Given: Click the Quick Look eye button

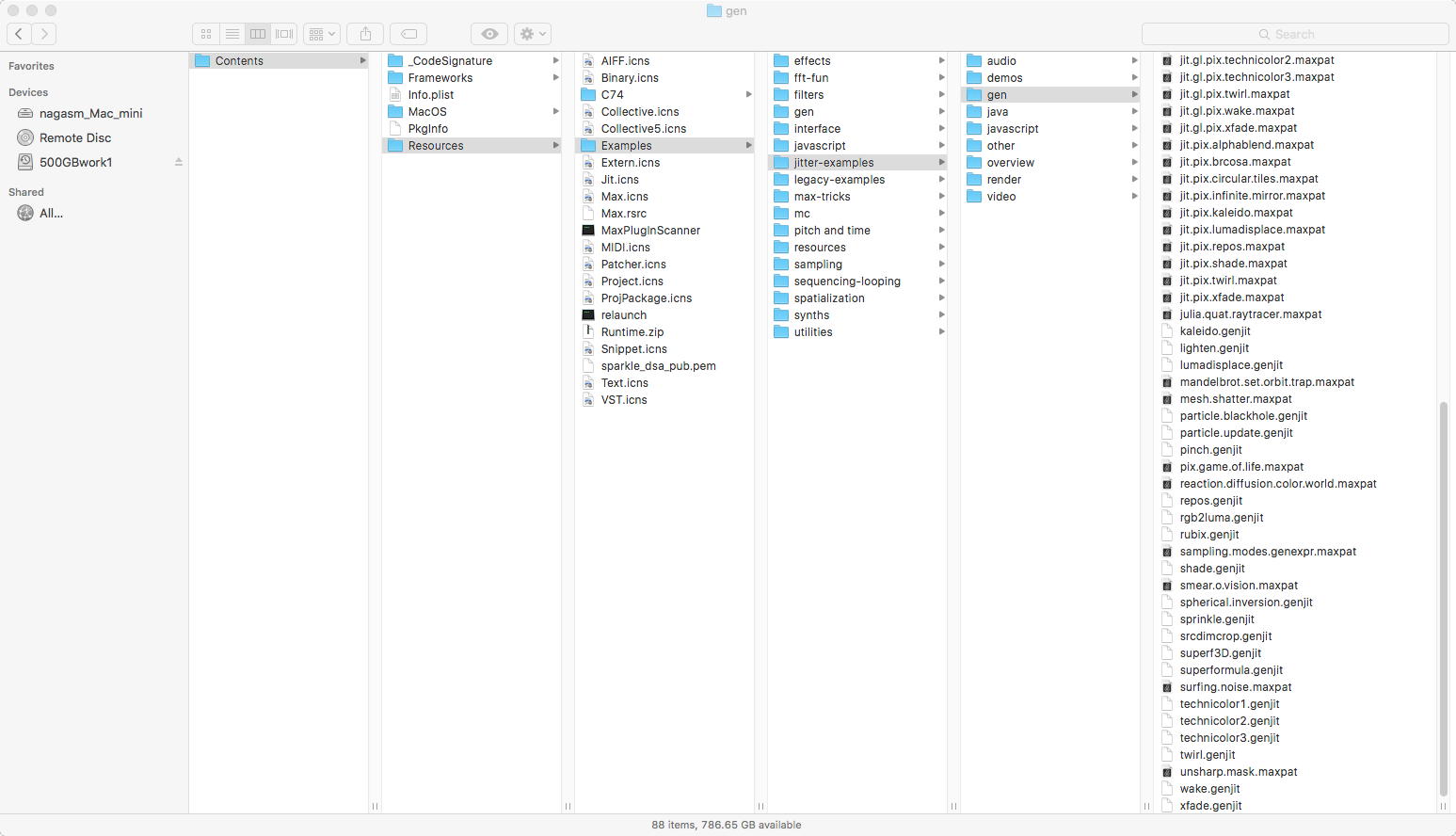Looking at the screenshot, I should pos(489,34).
